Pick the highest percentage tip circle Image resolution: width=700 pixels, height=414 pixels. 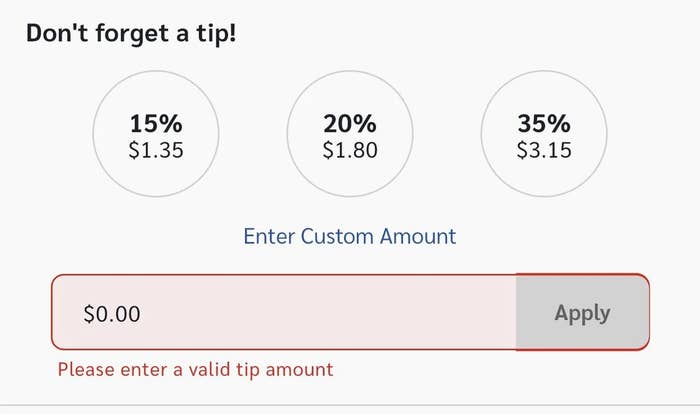(x=544, y=137)
